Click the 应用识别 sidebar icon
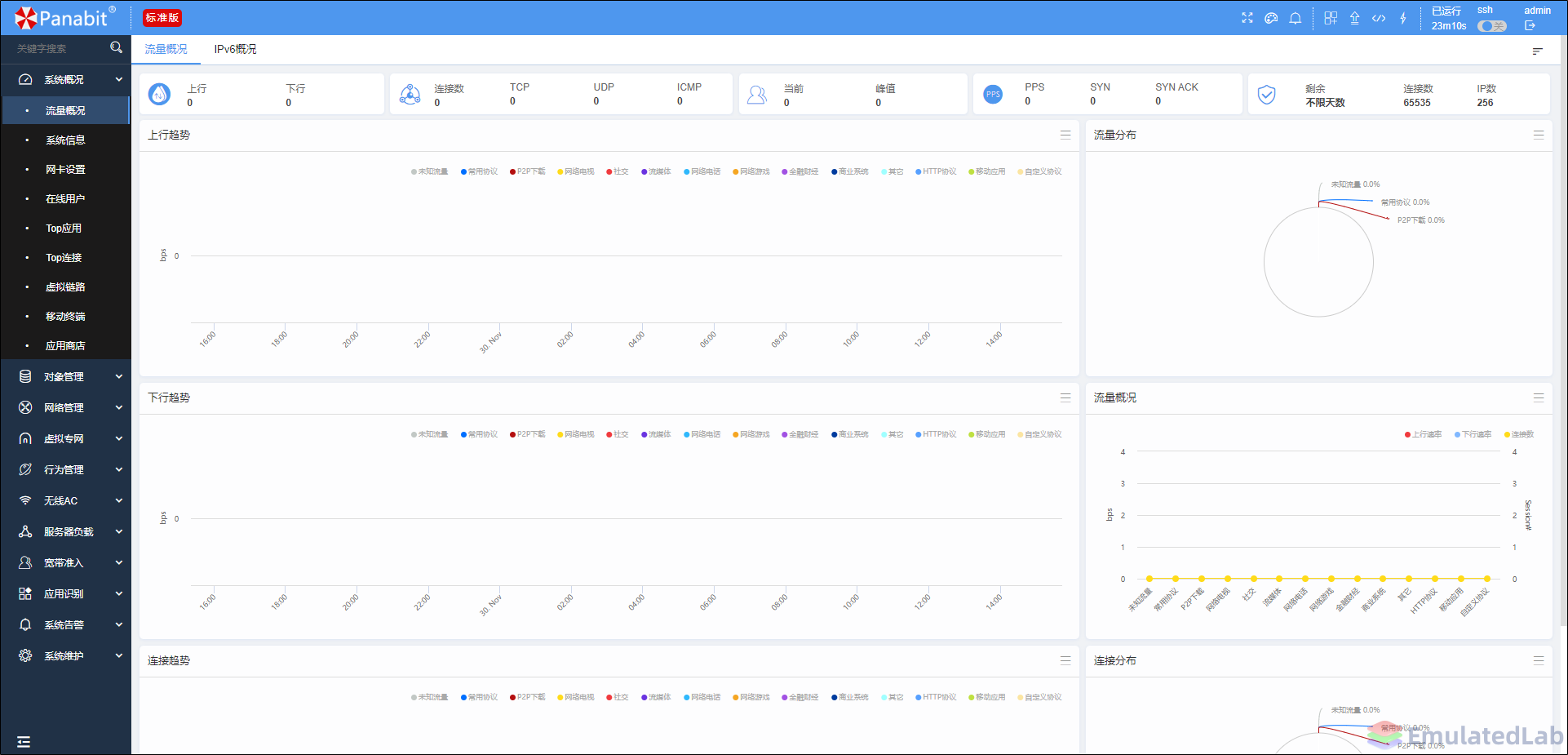1568x755 pixels. (25, 593)
